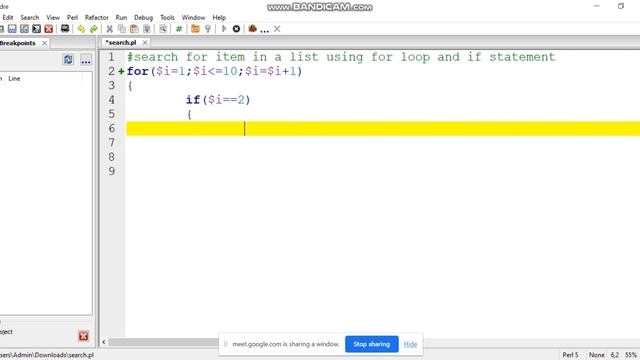This screenshot has width=640, height=360.
Task: Copy selection using the toolbar icon
Action: point(122,29)
